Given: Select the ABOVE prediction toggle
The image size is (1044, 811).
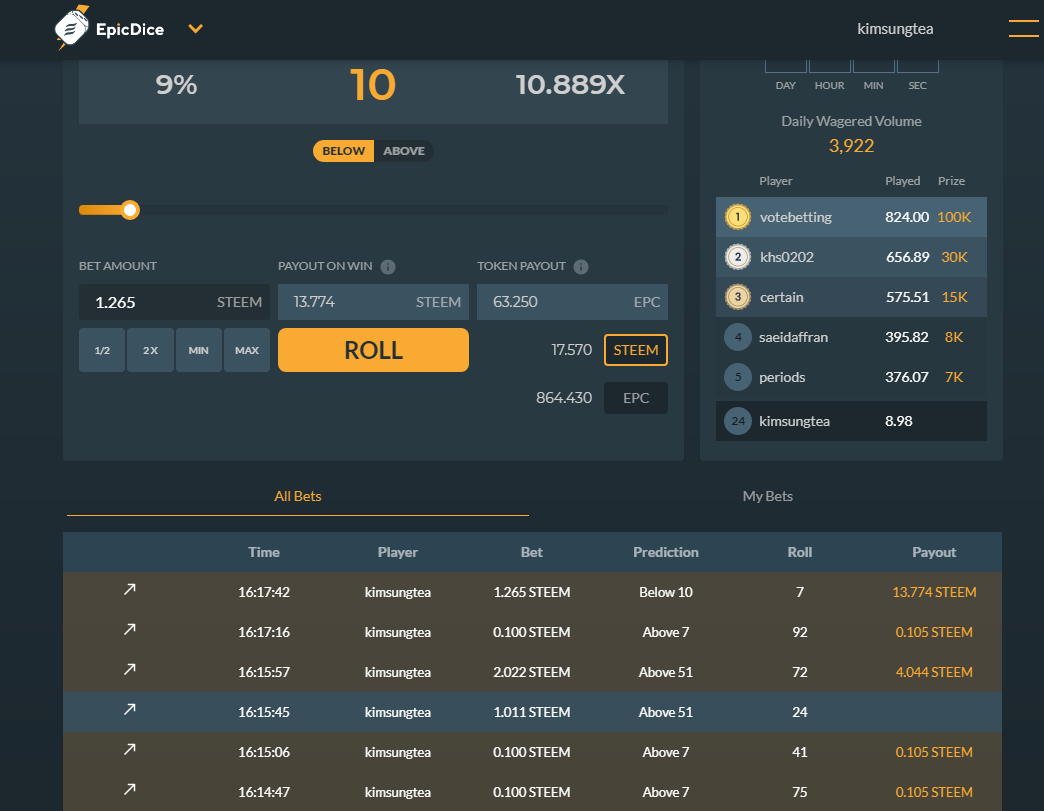Looking at the screenshot, I should 403,151.
